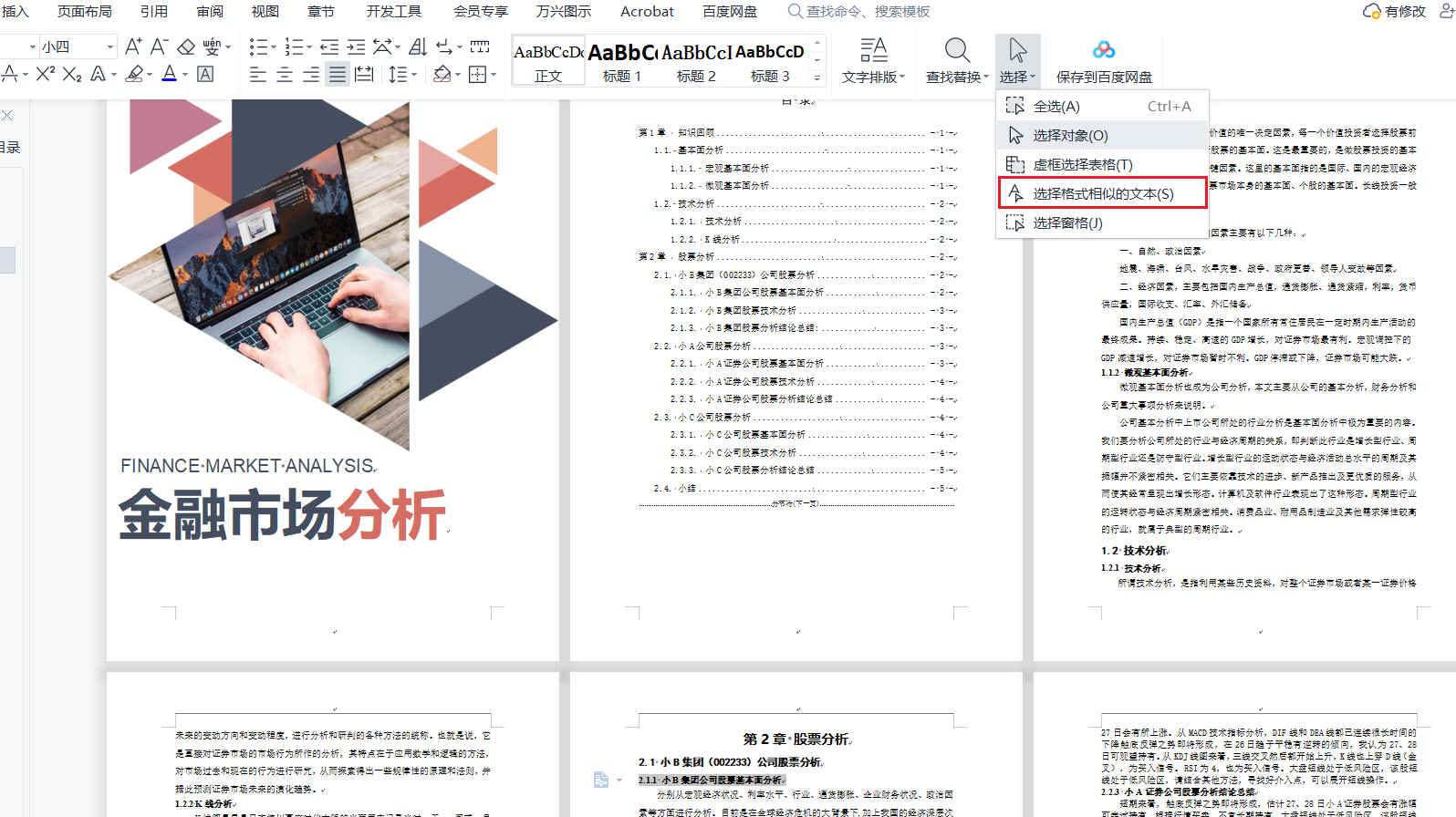Screen dimensions: 1456x817
Task: Click the sort text icon
Action: click(x=418, y=47)
